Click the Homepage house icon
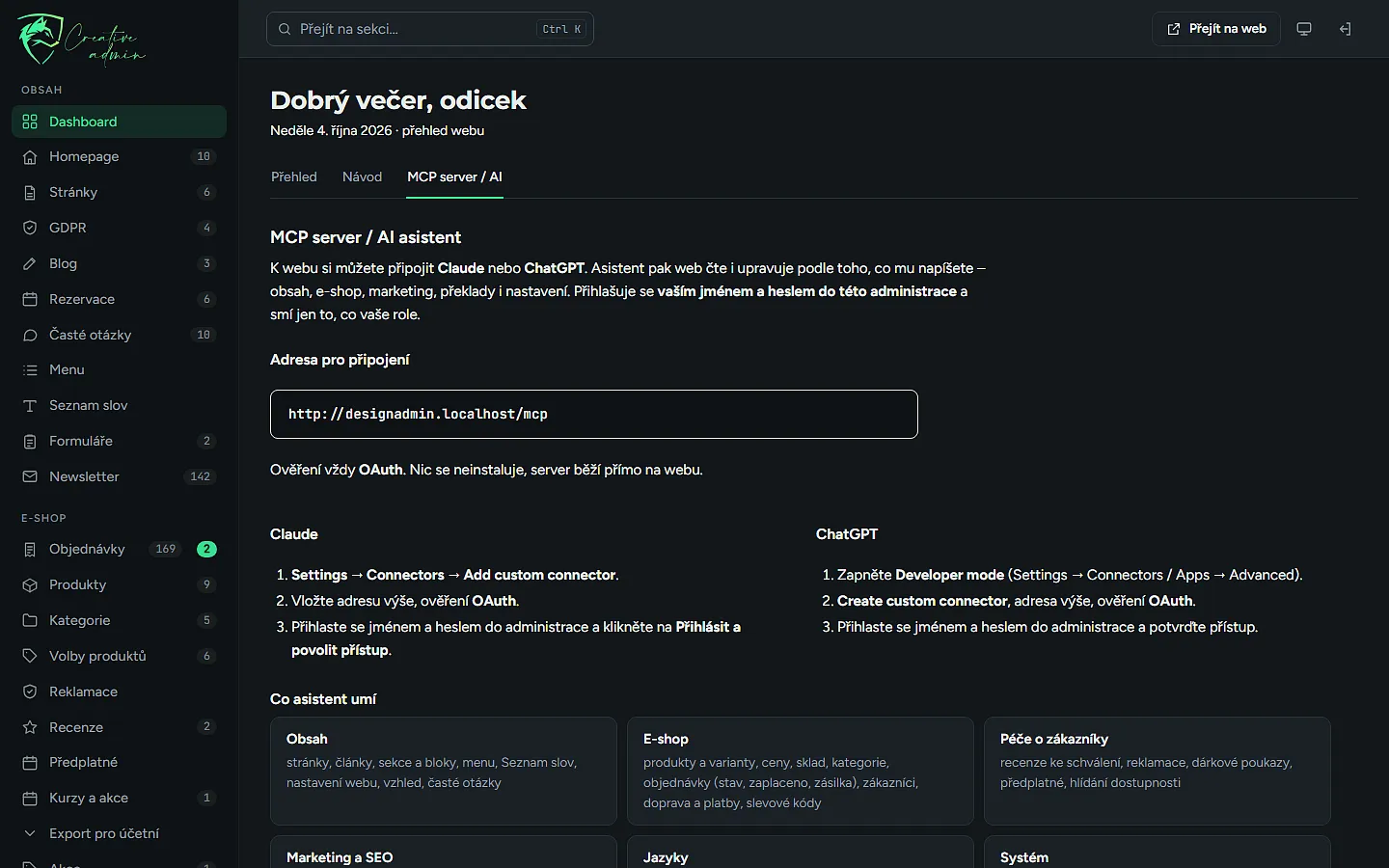1389x868 pixels. [x=30, y=157]
